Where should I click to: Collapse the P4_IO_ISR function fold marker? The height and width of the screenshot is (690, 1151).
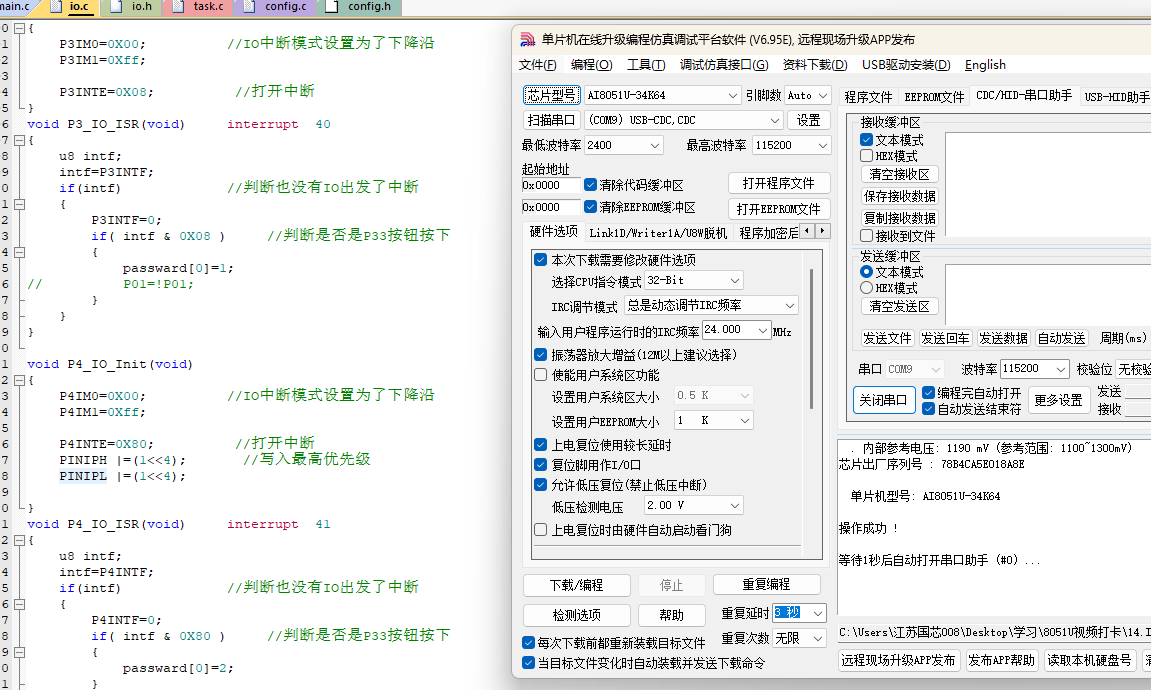(20, 540)
